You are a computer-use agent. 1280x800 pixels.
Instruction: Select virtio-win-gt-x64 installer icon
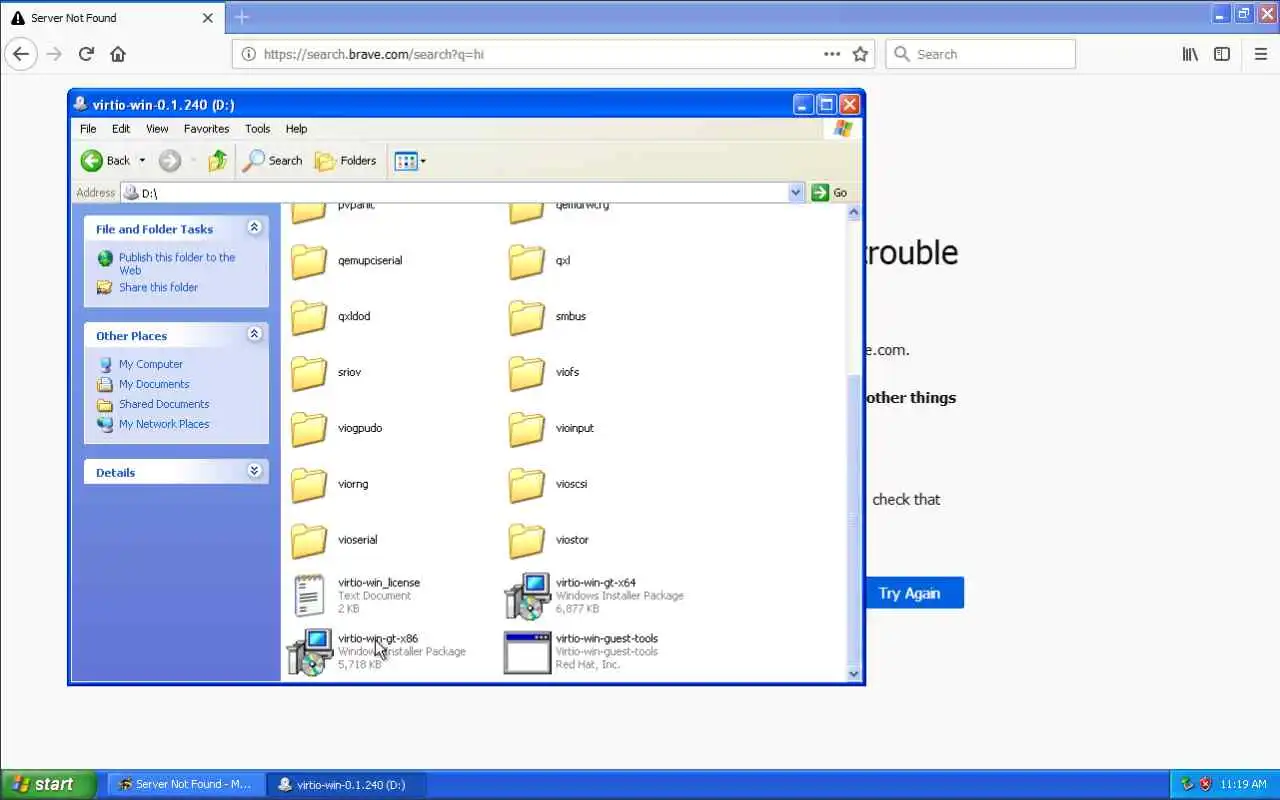(x=527, y=596)
